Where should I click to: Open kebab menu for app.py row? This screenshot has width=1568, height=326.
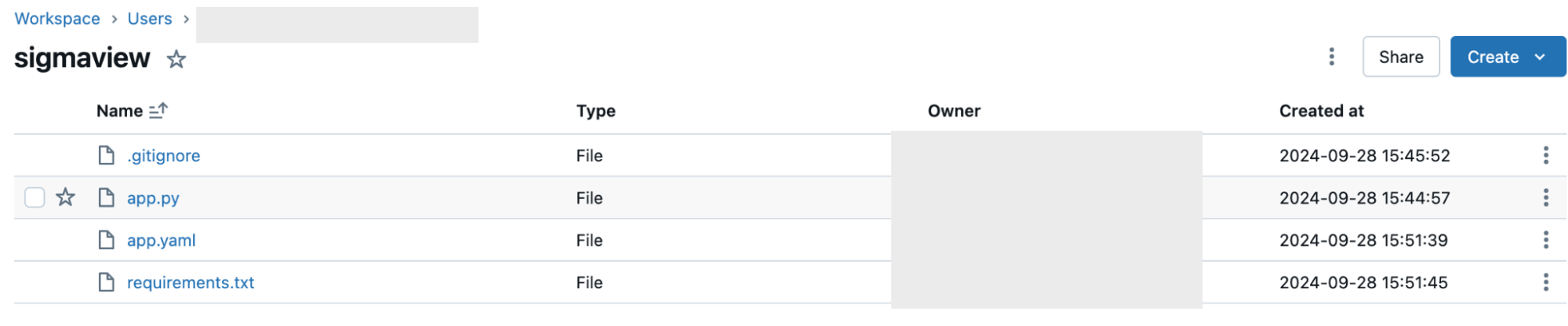pos(1545,197)
